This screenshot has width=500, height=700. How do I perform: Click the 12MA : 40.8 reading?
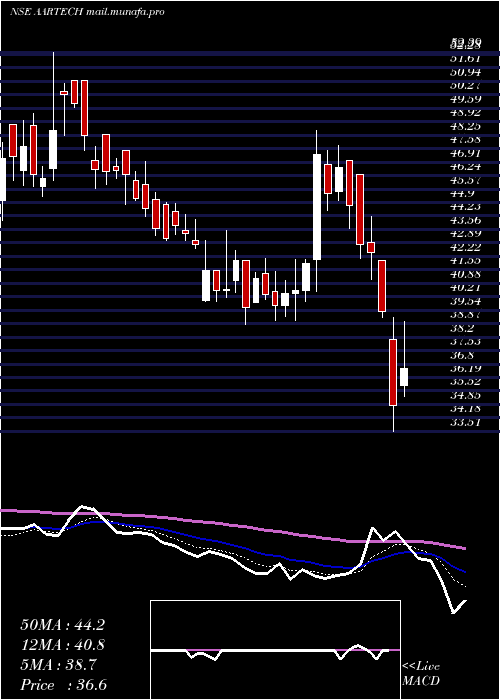pos(62,645)
